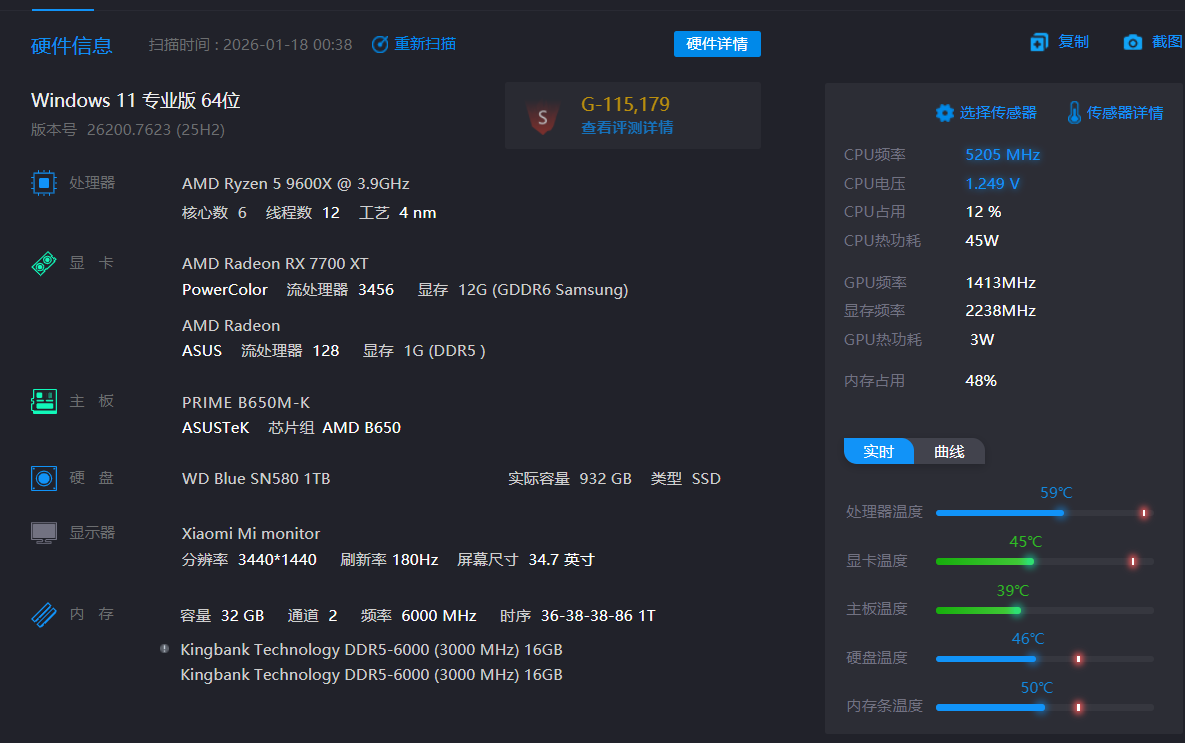
Task: Click the processor chip icon
Action: coord(44,183)
